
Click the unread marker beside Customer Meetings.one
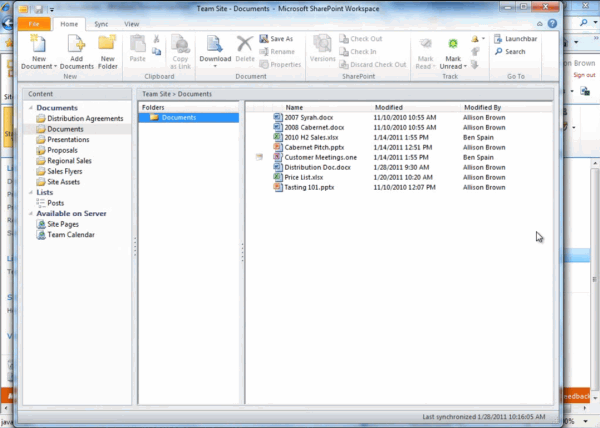[x=259, y=157]
